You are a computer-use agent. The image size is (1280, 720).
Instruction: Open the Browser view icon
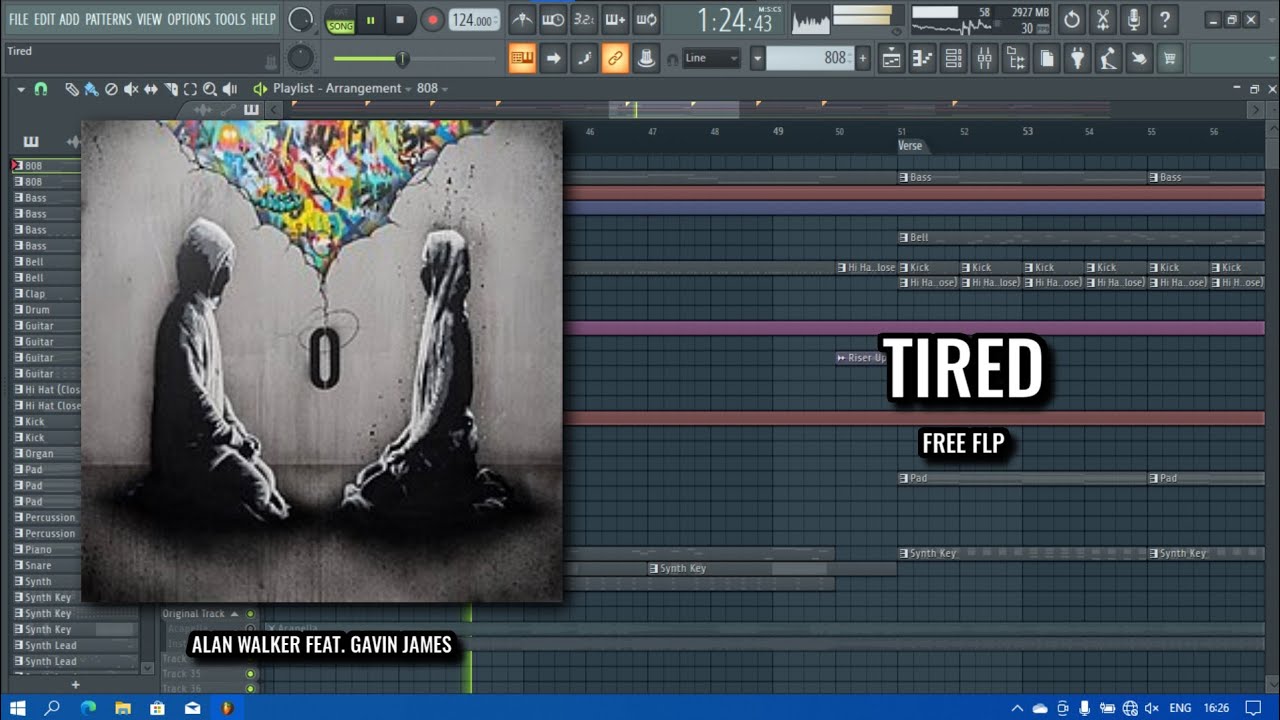(x=1015, y=59)
